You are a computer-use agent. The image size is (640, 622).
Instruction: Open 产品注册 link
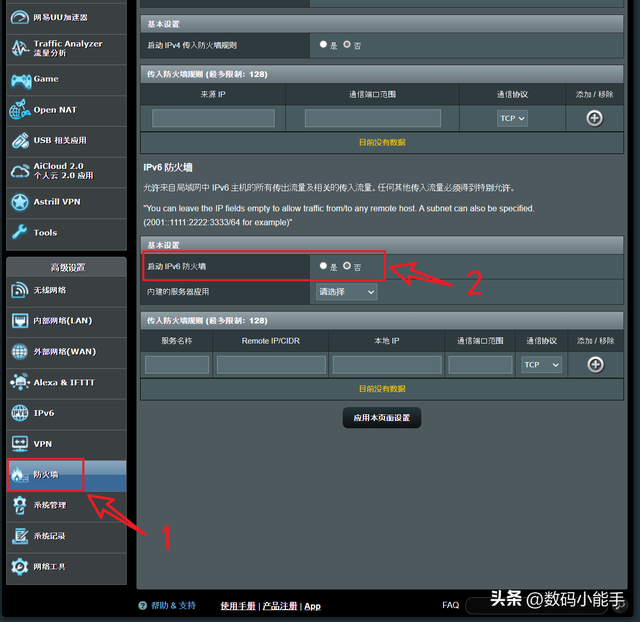pos(280,606)
